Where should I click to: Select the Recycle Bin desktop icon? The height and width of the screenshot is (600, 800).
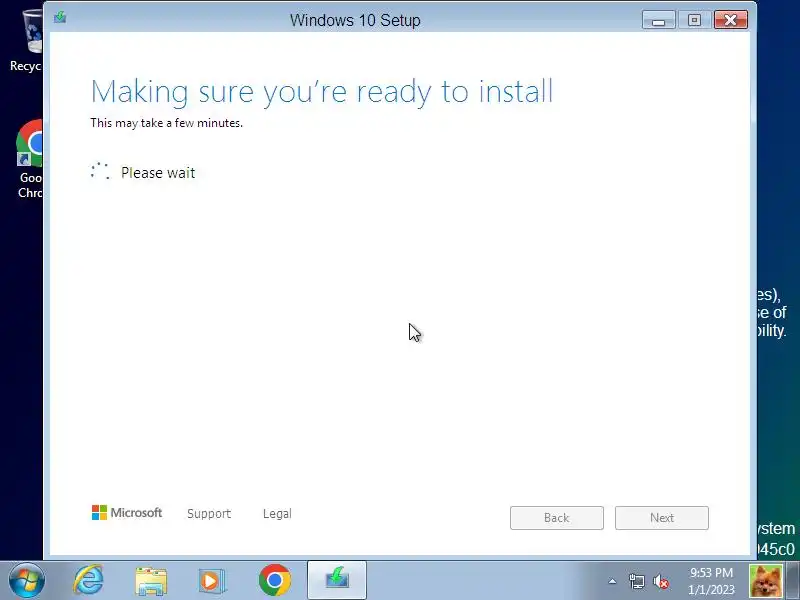click(x=27, y=41)
